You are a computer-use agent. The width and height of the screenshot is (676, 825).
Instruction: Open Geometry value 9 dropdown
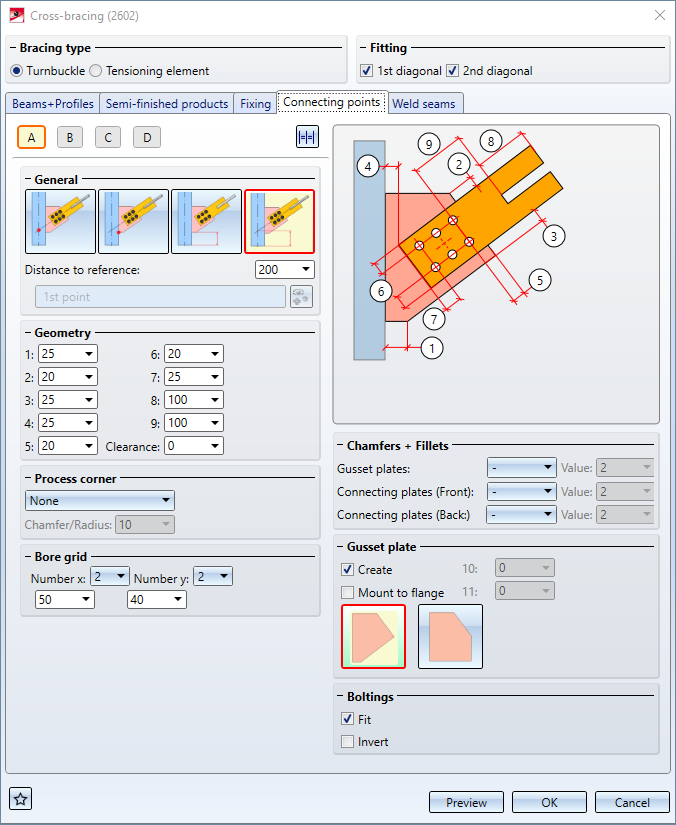pos(194,423)
